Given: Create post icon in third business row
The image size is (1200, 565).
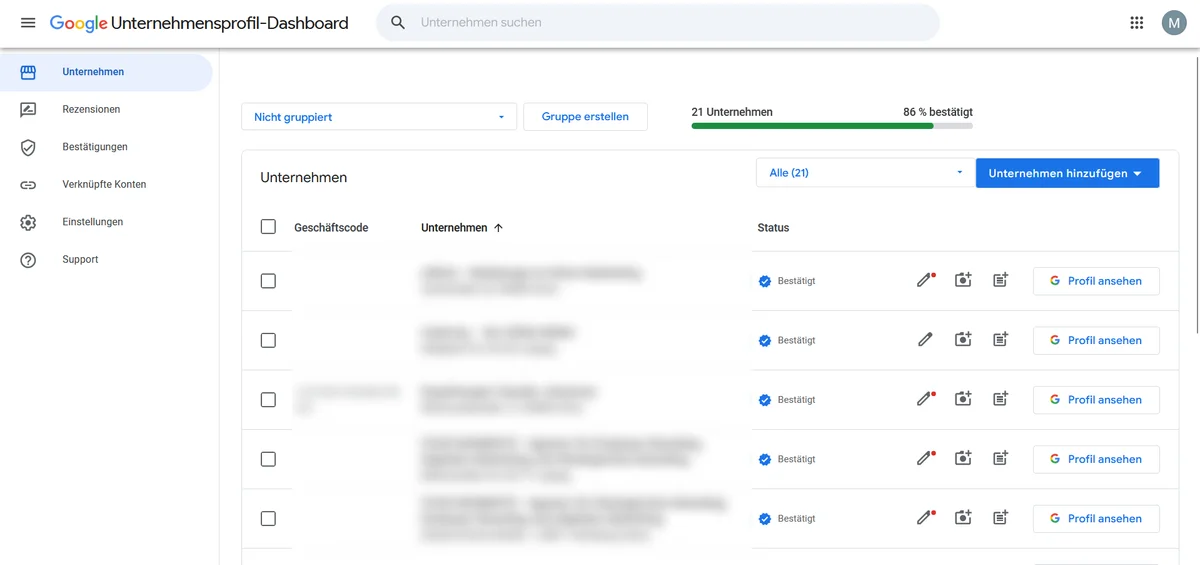Looking at the screenshot, I should point(1000,399).
